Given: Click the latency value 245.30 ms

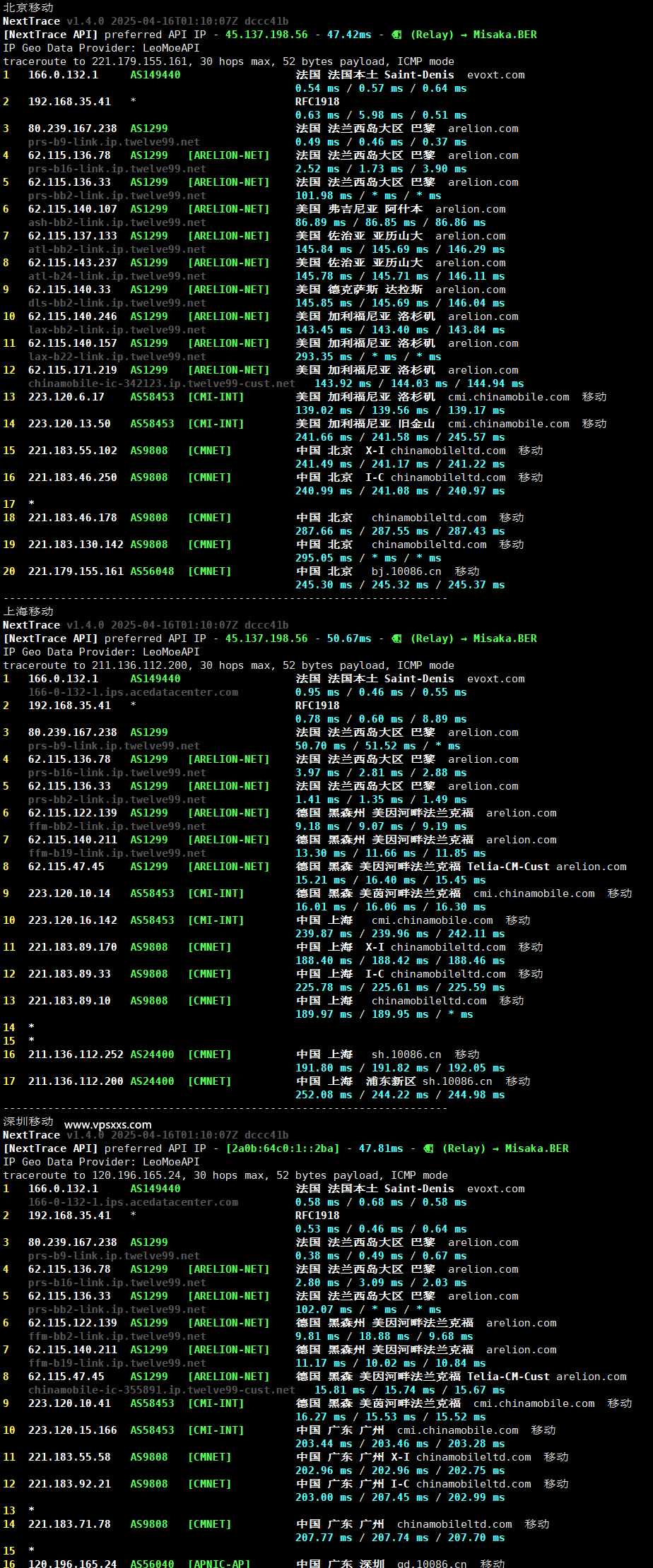Looking at the screenshot, I should click(x=324, y=585).
